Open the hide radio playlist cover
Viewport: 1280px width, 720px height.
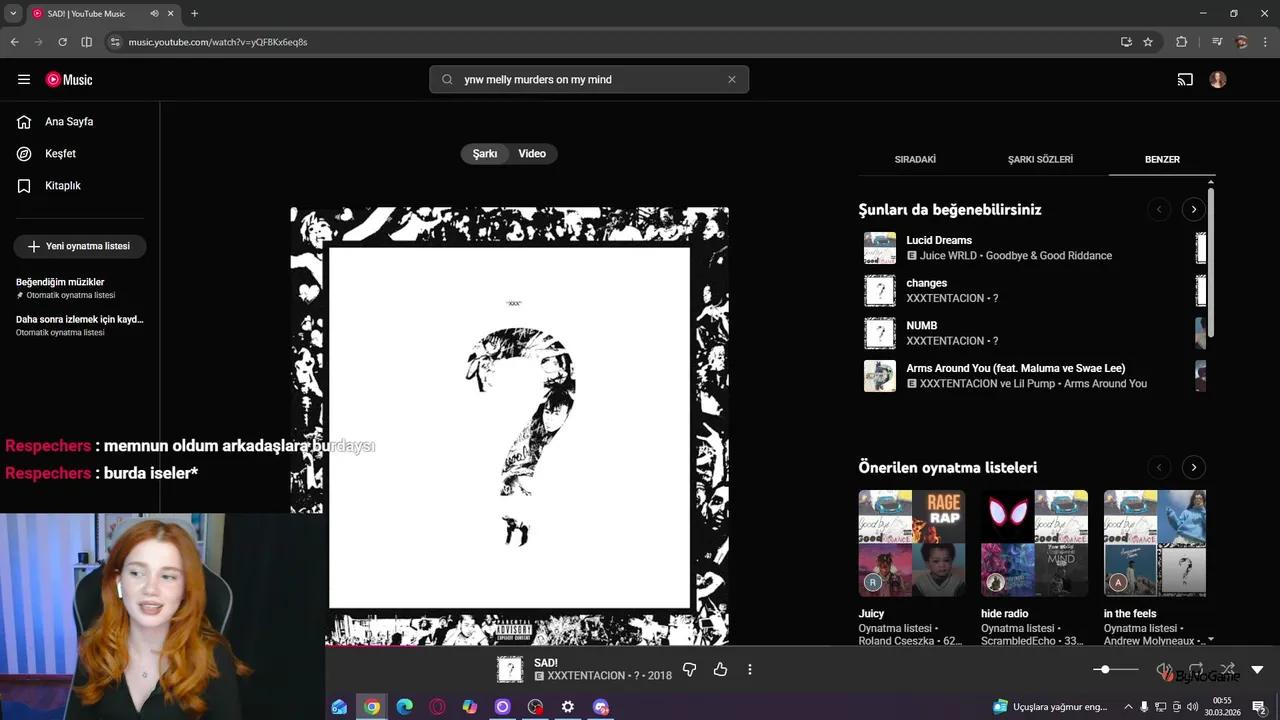pos(1034,543)
